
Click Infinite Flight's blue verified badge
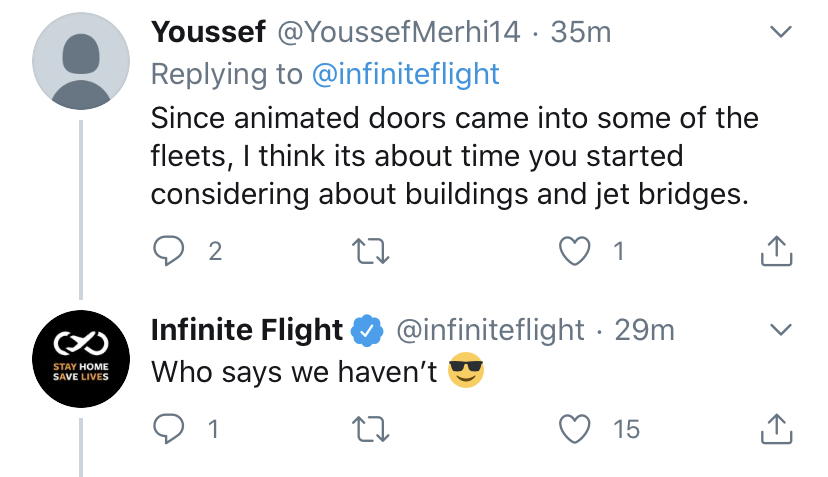(370, 329)
